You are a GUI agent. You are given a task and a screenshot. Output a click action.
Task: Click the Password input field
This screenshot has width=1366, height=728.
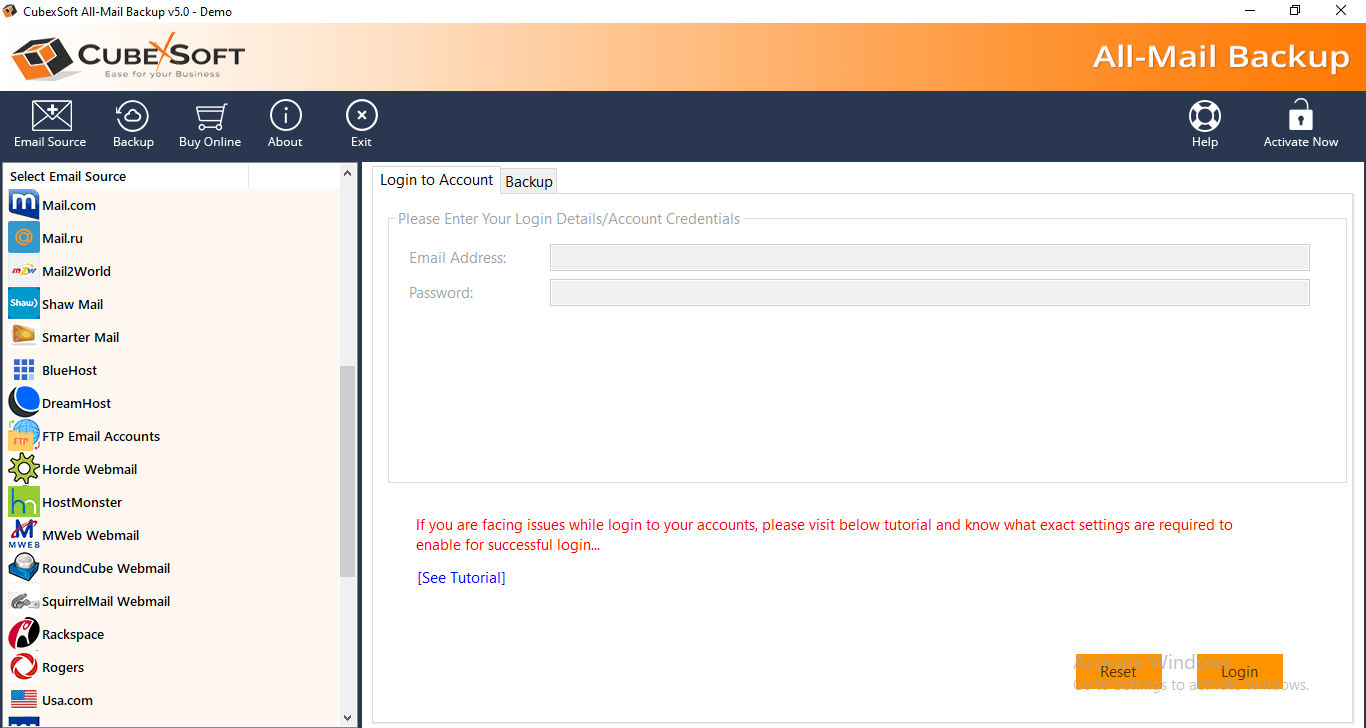[929, 293]
